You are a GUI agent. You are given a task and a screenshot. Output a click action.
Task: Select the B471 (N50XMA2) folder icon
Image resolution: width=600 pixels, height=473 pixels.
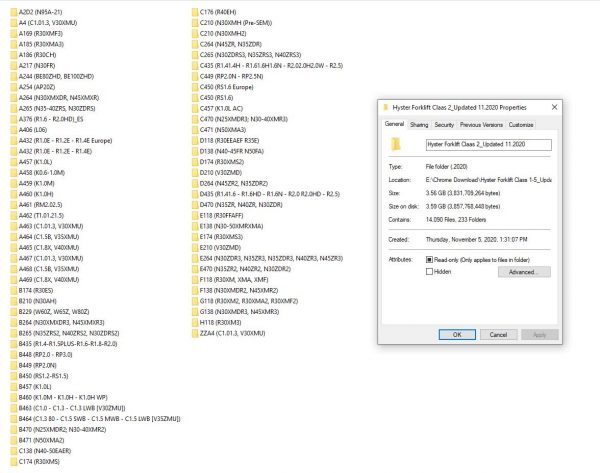tap(14, 440)
